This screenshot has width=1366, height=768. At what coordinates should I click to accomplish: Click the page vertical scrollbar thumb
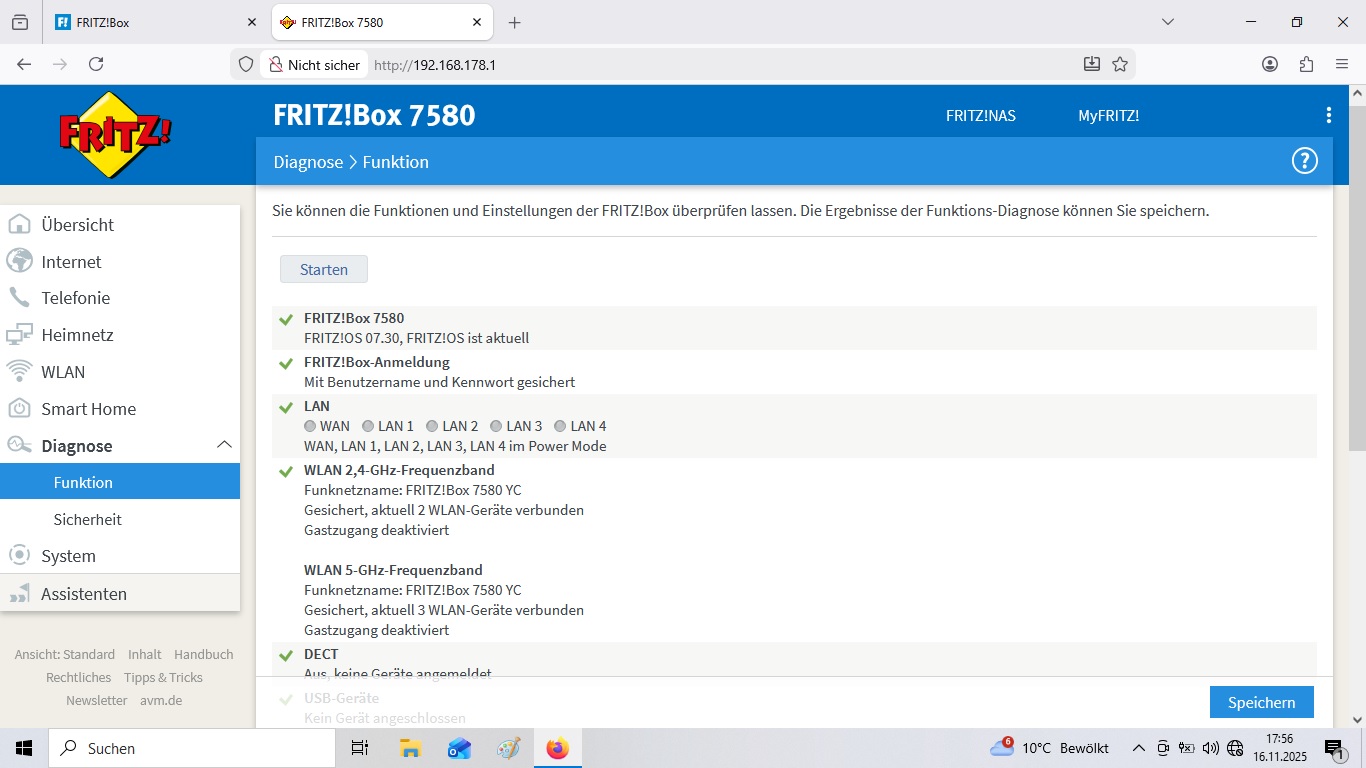[x=1357, y=277]
